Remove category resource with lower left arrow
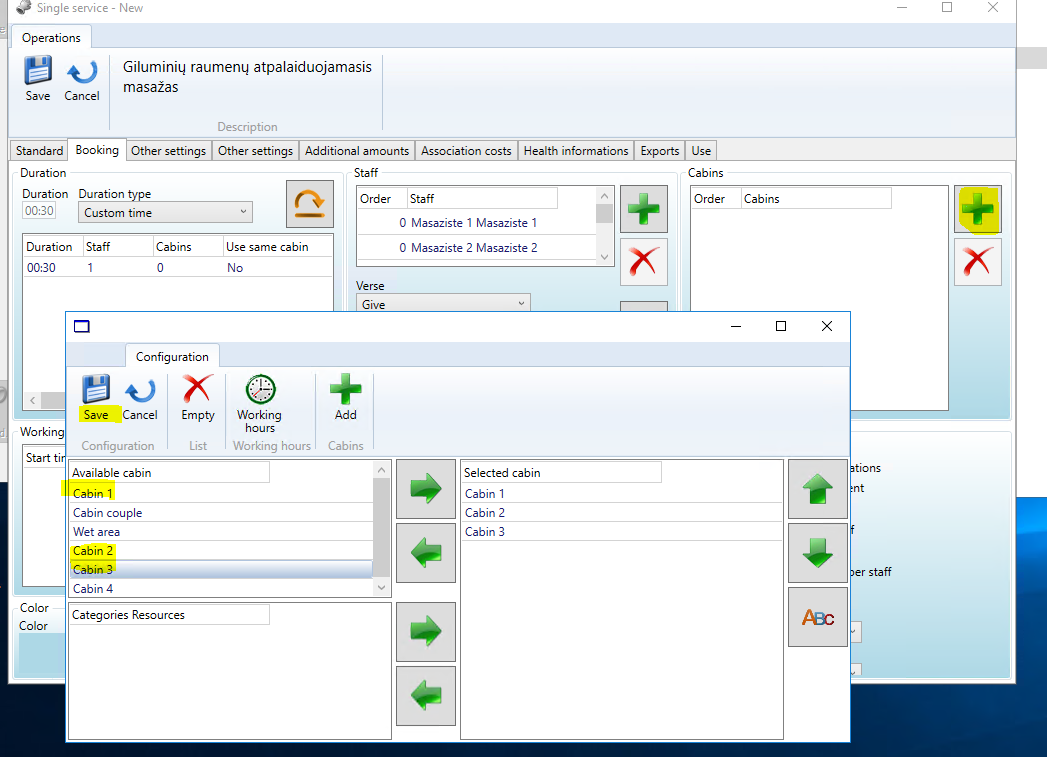Viewport: 1047px width, 757px height. coord(426,696)
